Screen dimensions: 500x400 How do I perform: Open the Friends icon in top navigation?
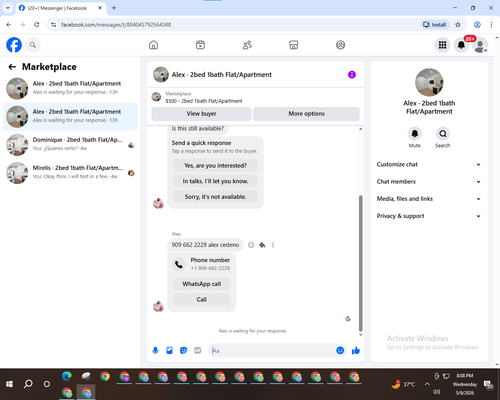point(247,45)
